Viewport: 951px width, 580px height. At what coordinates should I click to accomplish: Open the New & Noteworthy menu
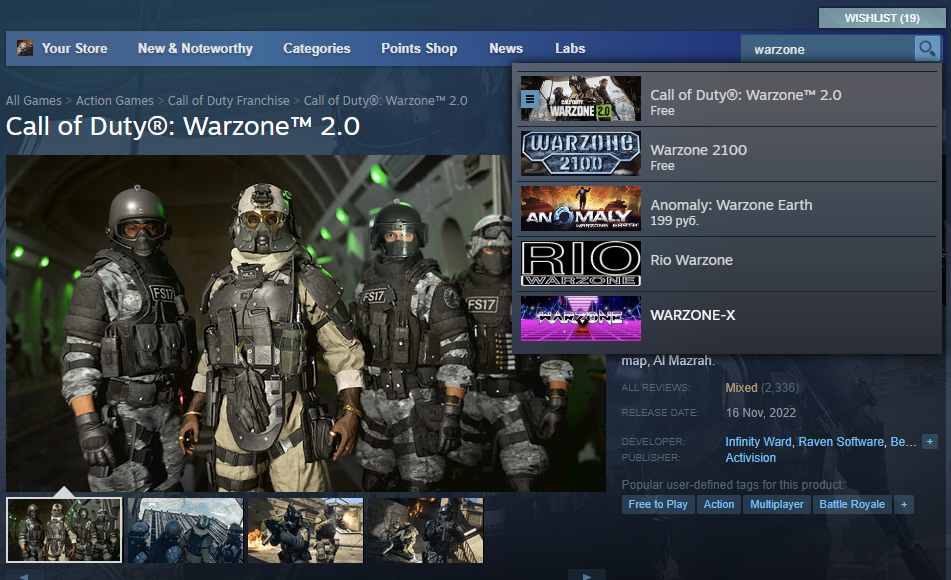click(195, 48)
